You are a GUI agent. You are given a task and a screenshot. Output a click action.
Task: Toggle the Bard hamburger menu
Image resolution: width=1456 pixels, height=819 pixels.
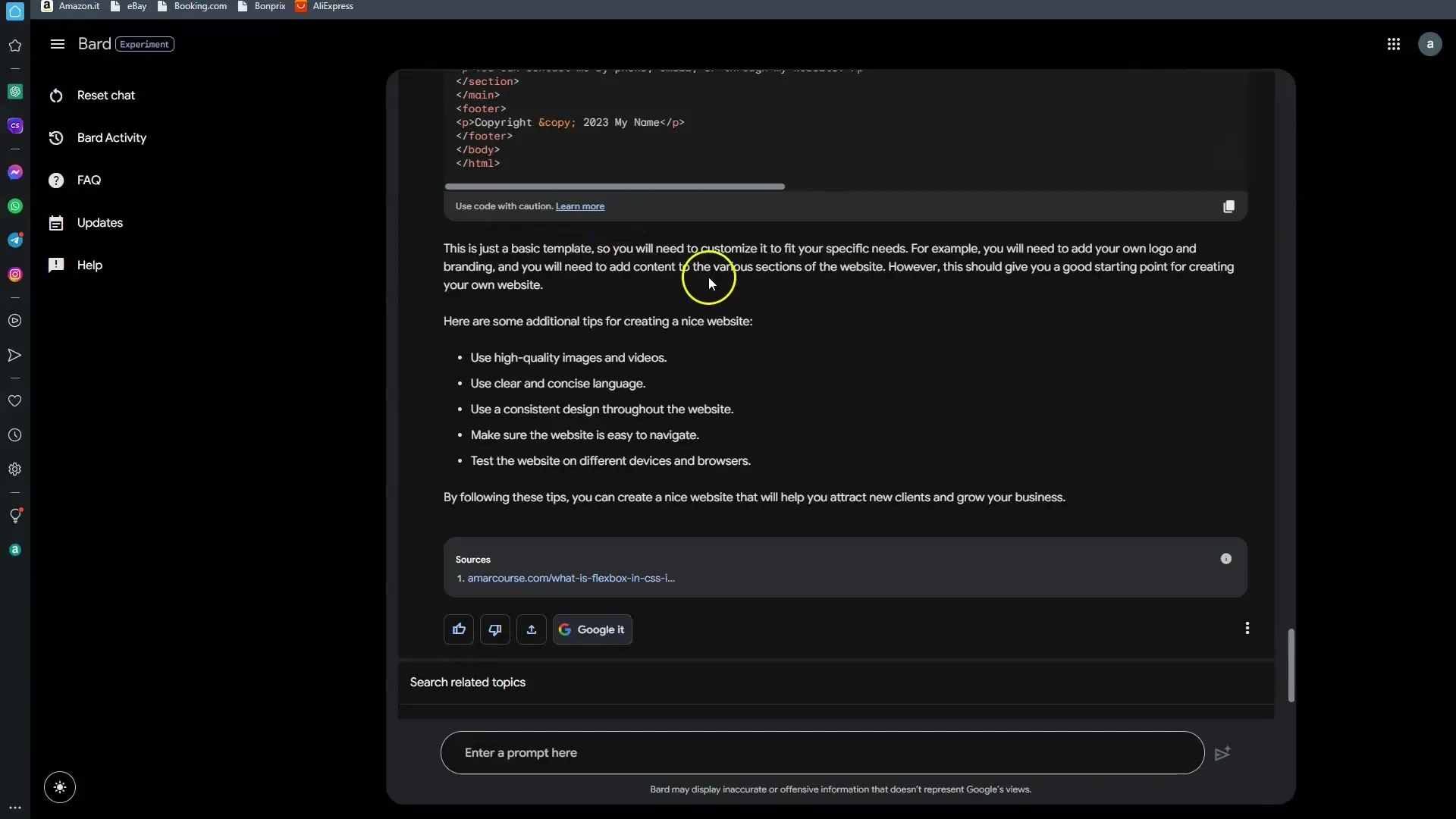click(57, 44)
